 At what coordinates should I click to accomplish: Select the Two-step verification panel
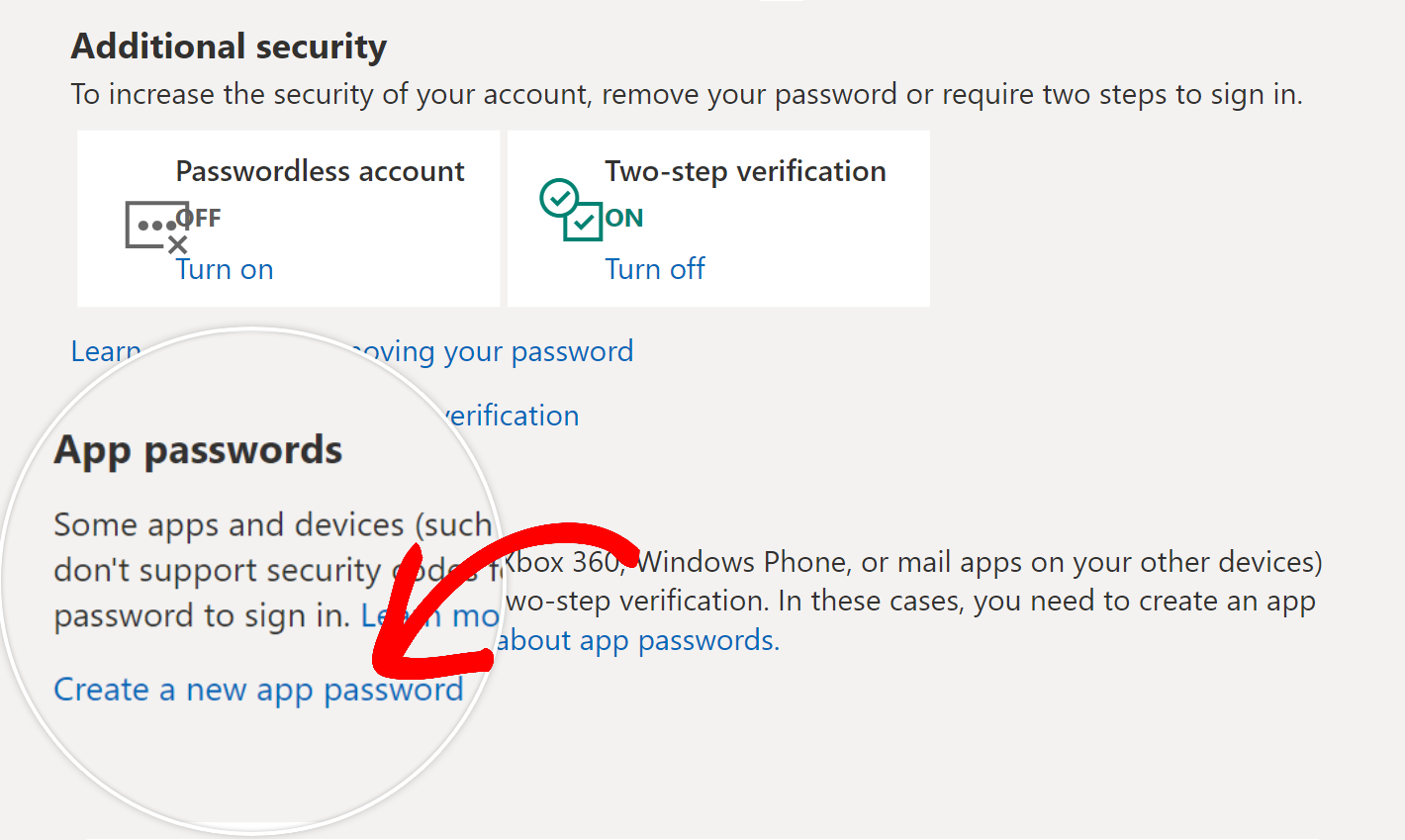point(718,218)
